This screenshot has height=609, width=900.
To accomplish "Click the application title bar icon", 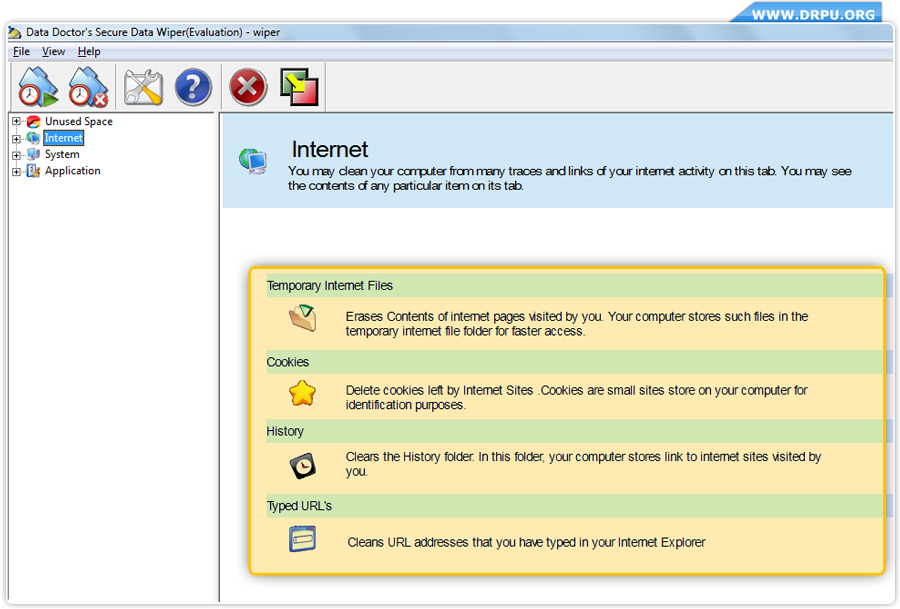I will point(15,33).
